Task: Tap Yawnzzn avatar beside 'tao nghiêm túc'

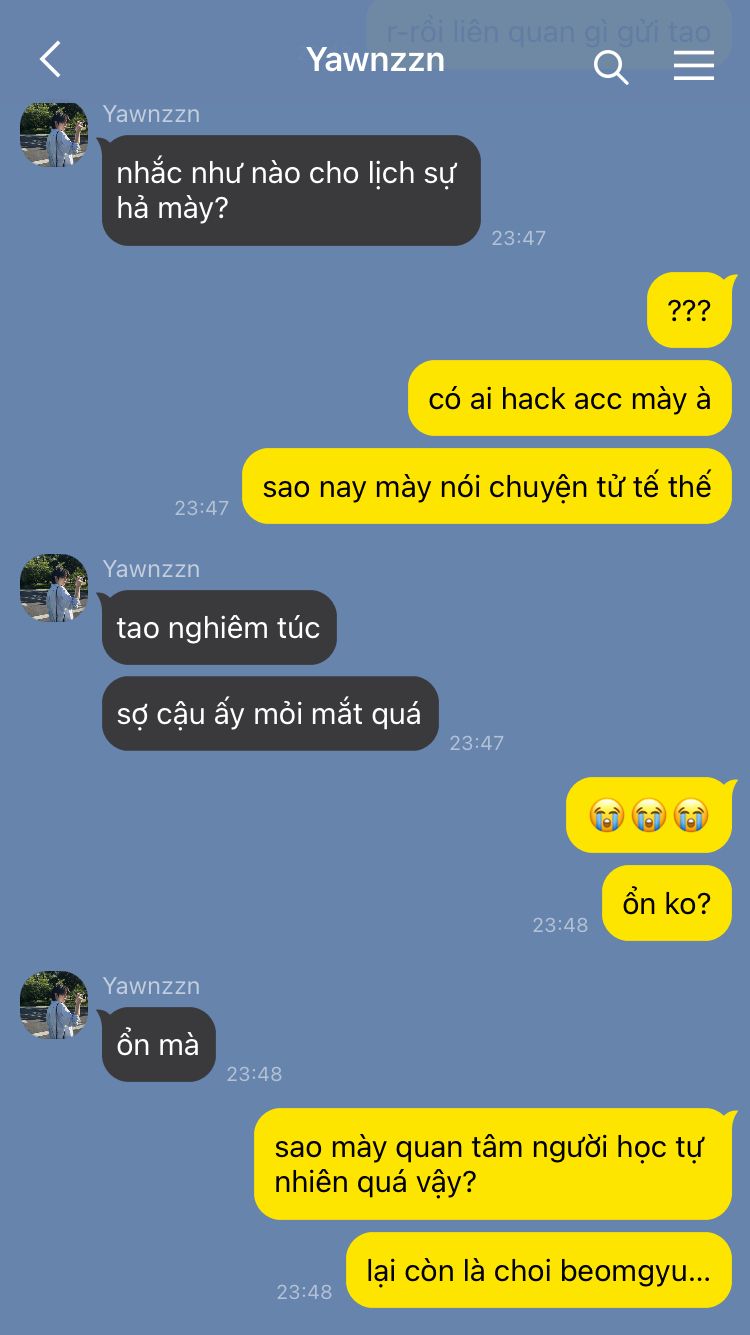Action: 54,588
